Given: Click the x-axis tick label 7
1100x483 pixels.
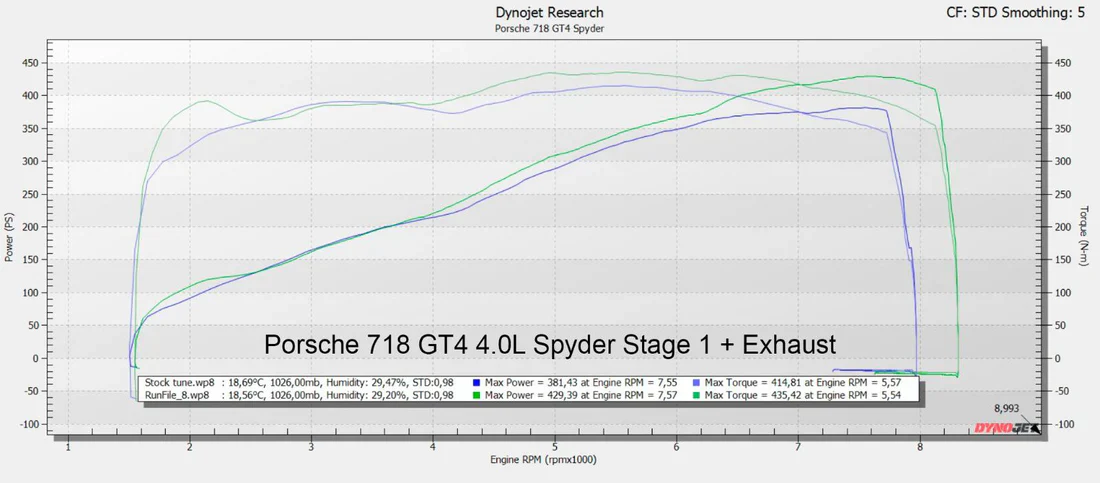Looking at the screenshot, I should (x=798, y=446).
